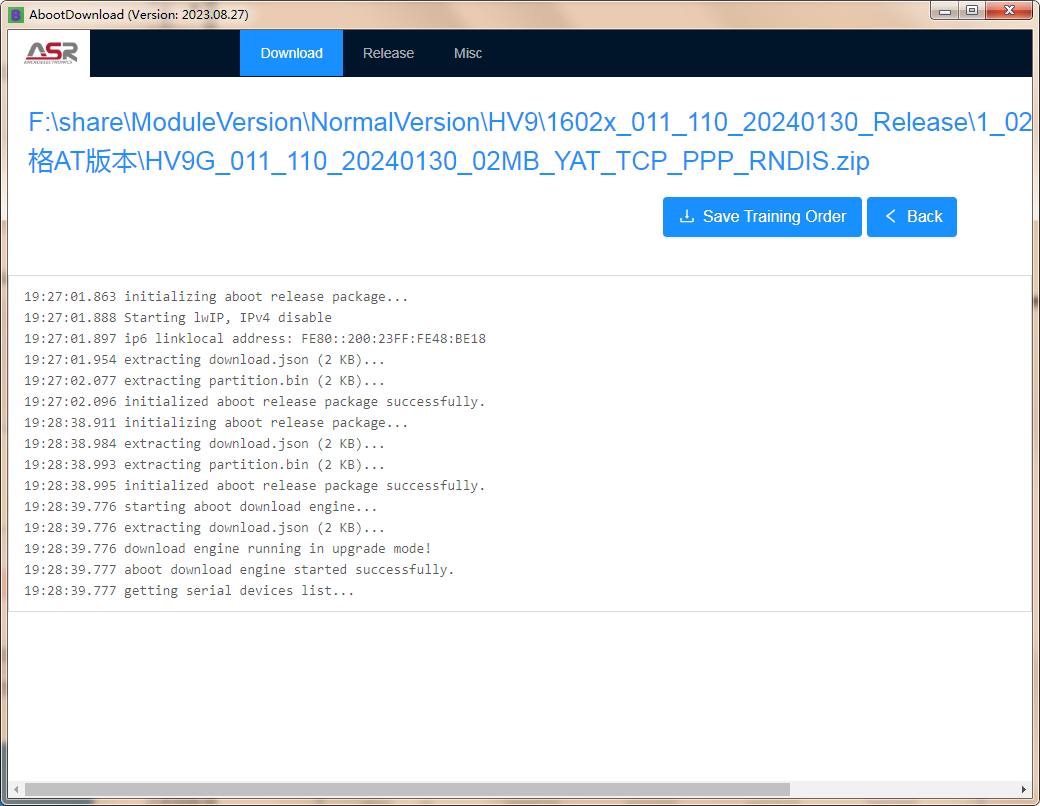Click the AbootDownload app icon in title bar
This screenshot has height=806, width=1040.
(x=16, y=14)
